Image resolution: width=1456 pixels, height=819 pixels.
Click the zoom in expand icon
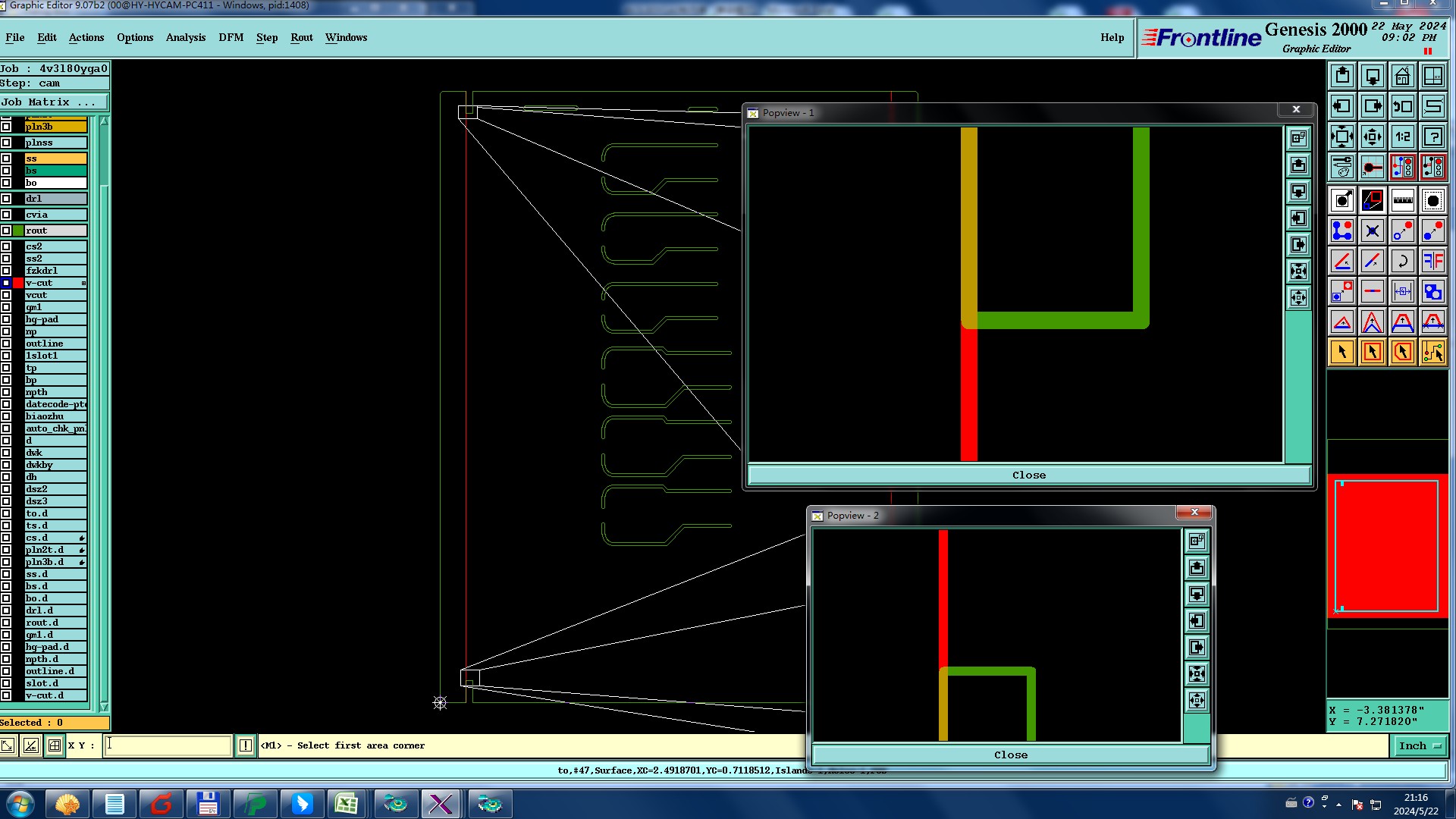pos(1342,136)
